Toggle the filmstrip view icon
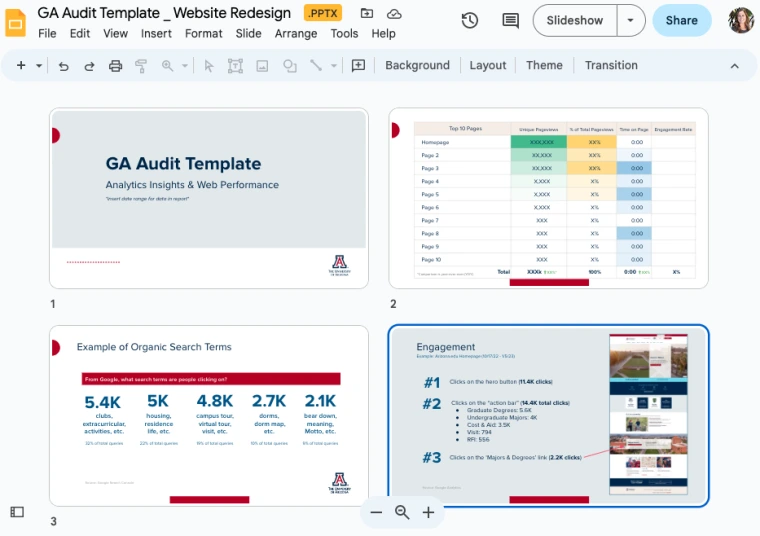The image size is (760, 536). click(17, 512)
